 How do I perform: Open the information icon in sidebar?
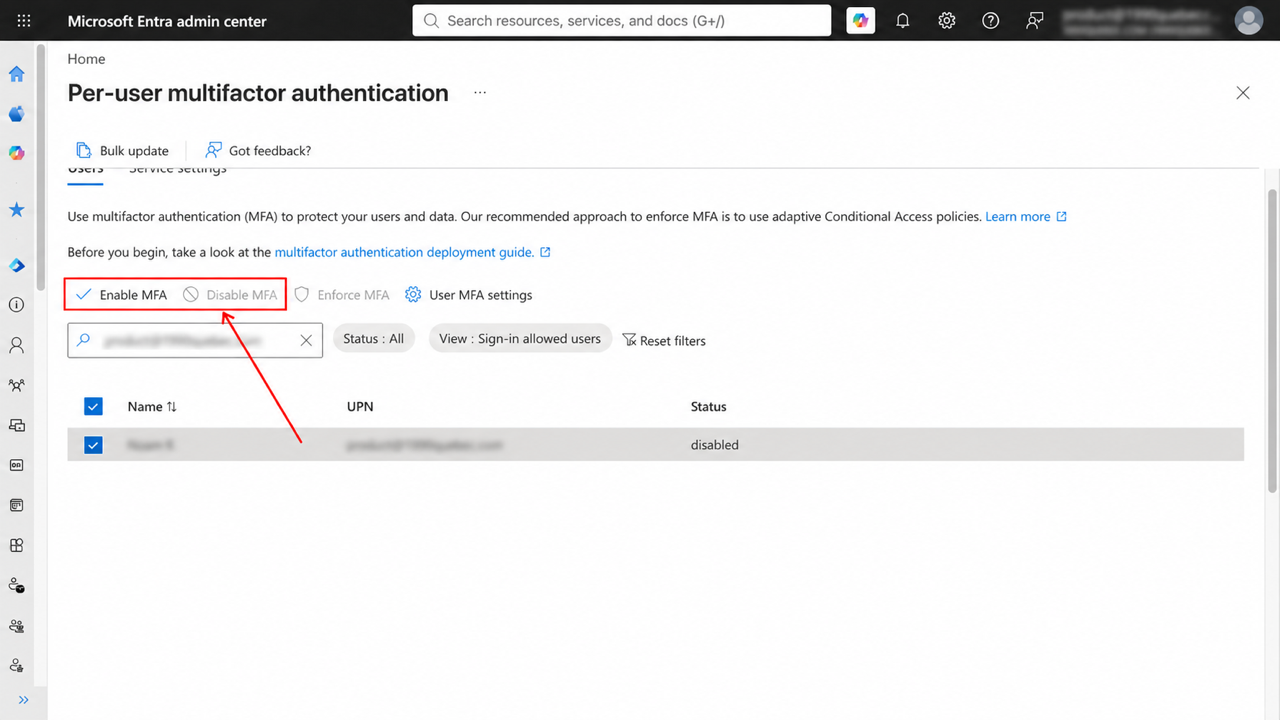click(x=17, y=305)
